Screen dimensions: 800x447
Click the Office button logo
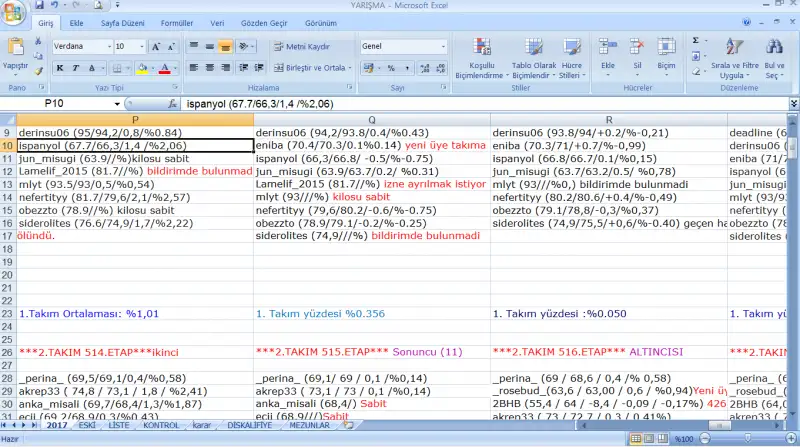(14, 13)
